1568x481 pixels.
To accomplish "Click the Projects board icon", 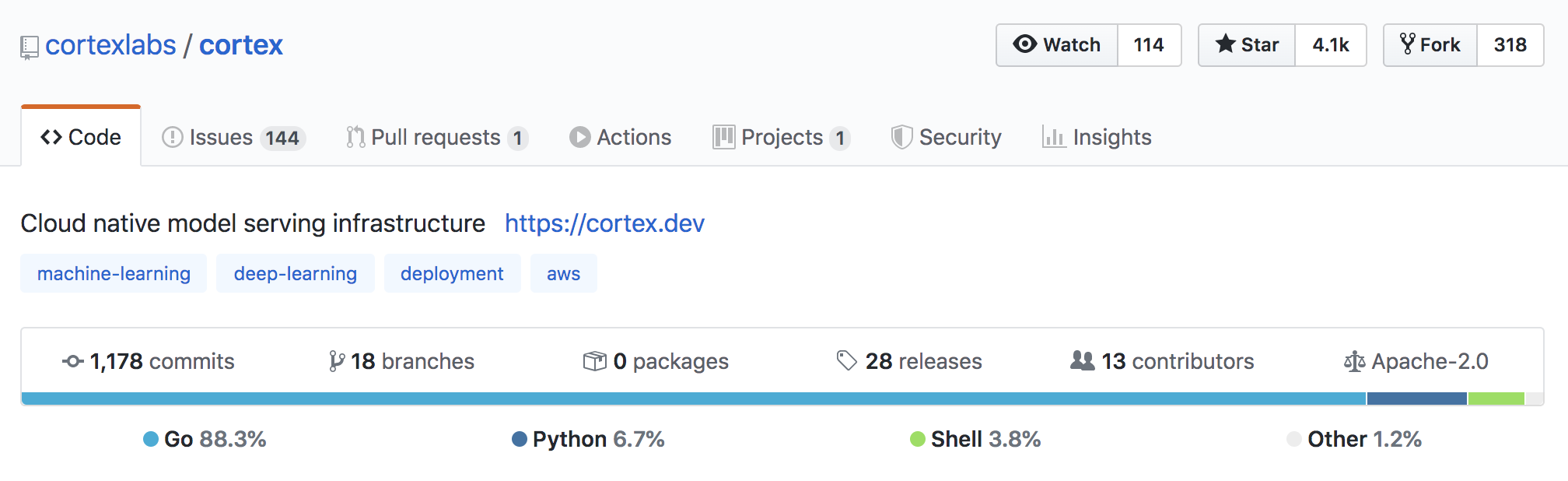I will coord(723,138).
